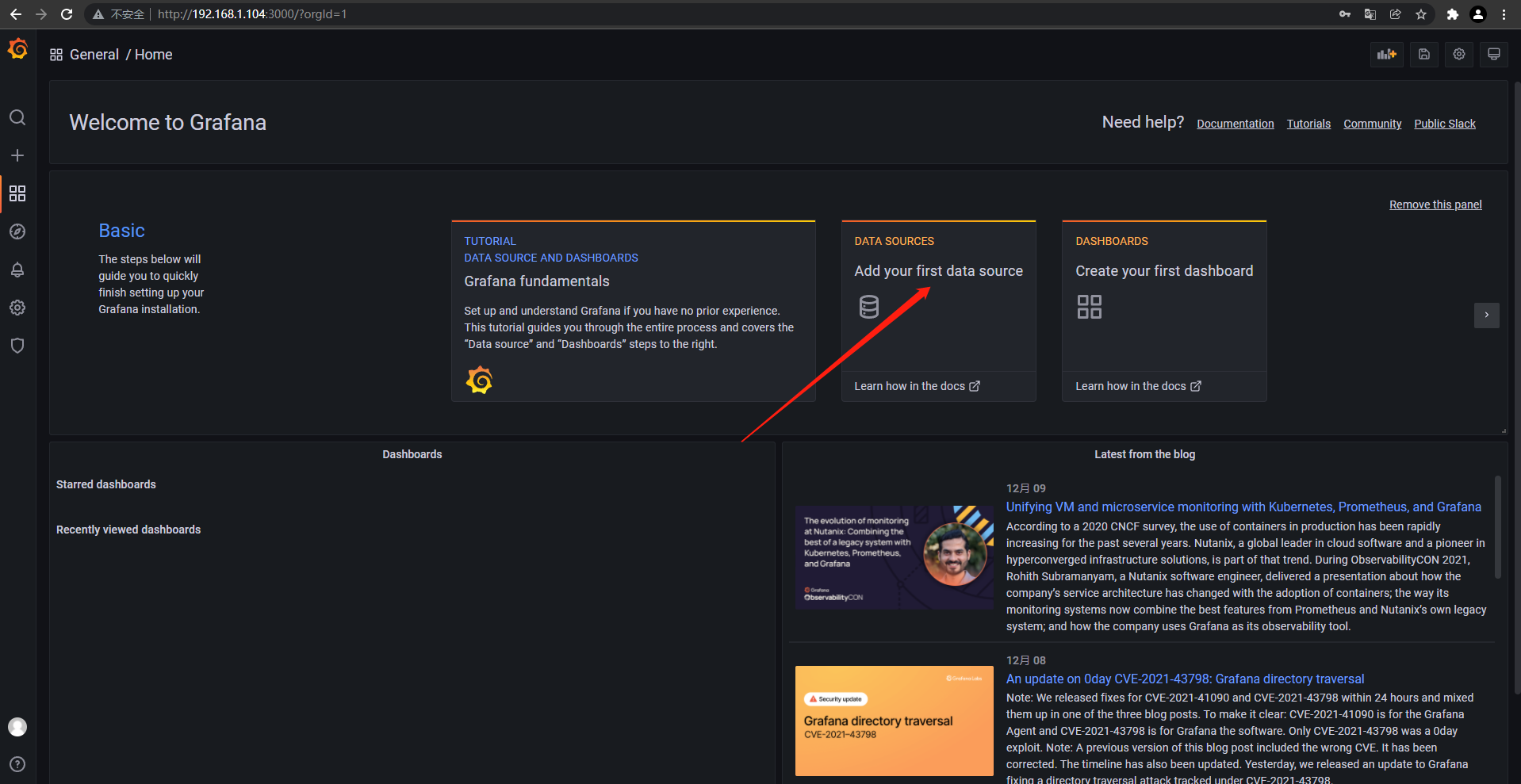The height and width of the screenshot is (784, 1521).
Task: Click the Dashboards panel title
Action: click(412, 454)
